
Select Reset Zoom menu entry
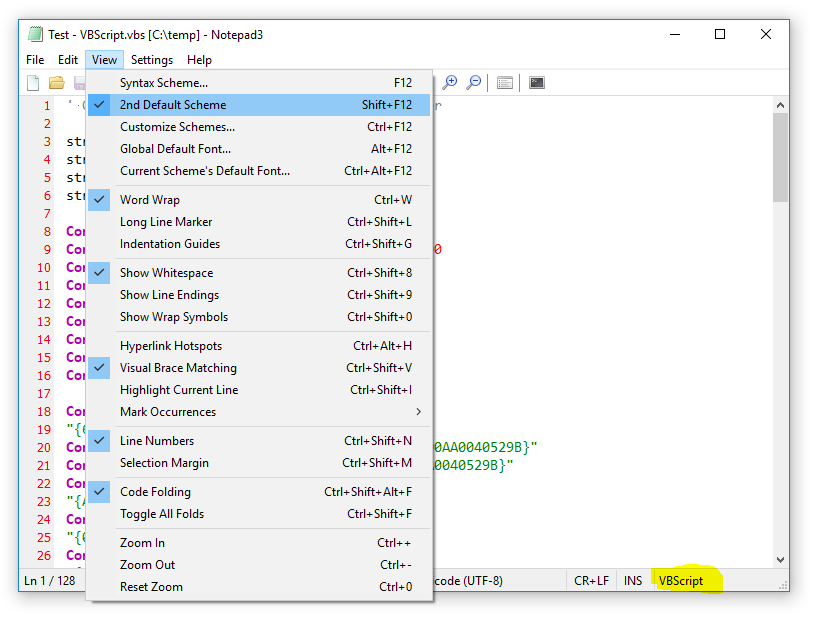[259, 587]
